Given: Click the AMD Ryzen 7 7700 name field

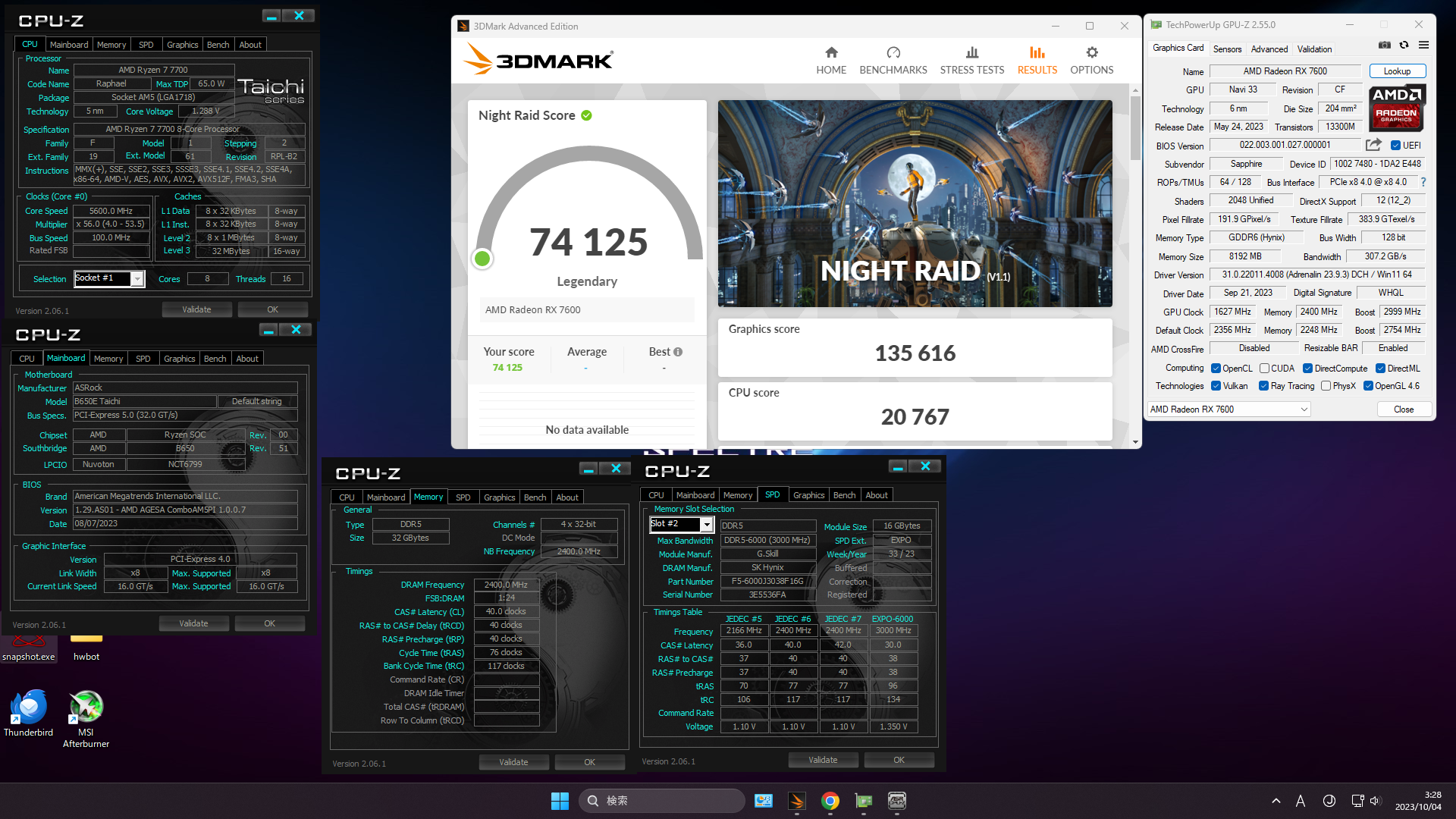Looking at the screenshot, I should [x=152, y=70].
